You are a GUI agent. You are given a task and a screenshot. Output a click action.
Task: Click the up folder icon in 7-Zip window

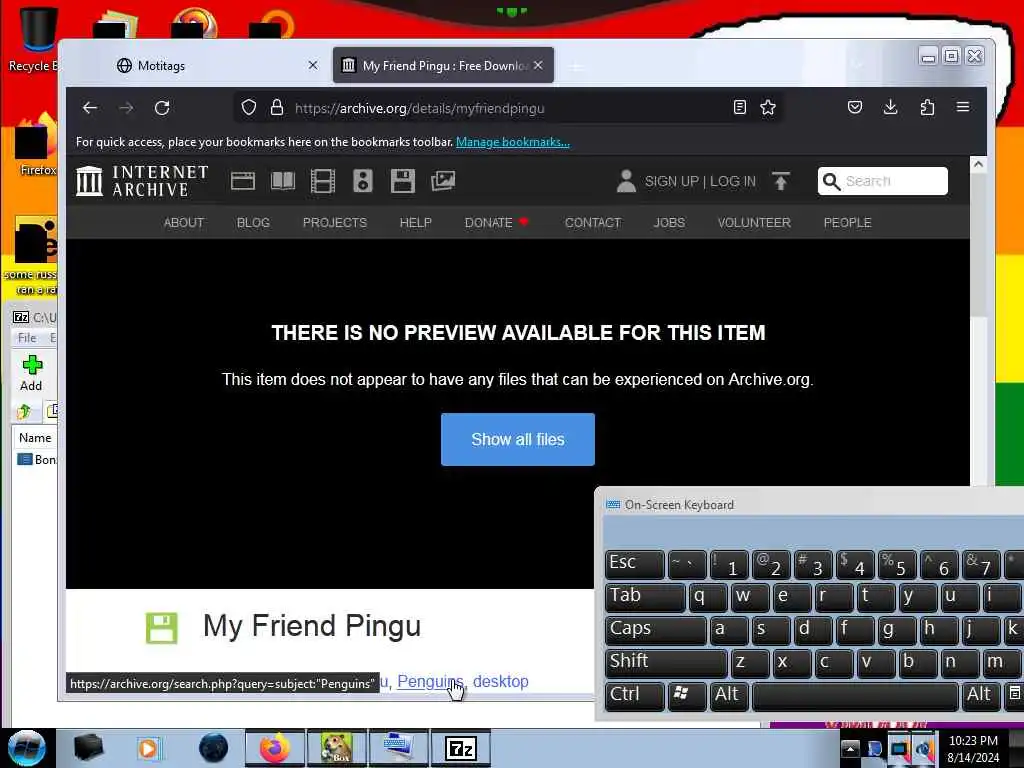[x=25, y=411]
